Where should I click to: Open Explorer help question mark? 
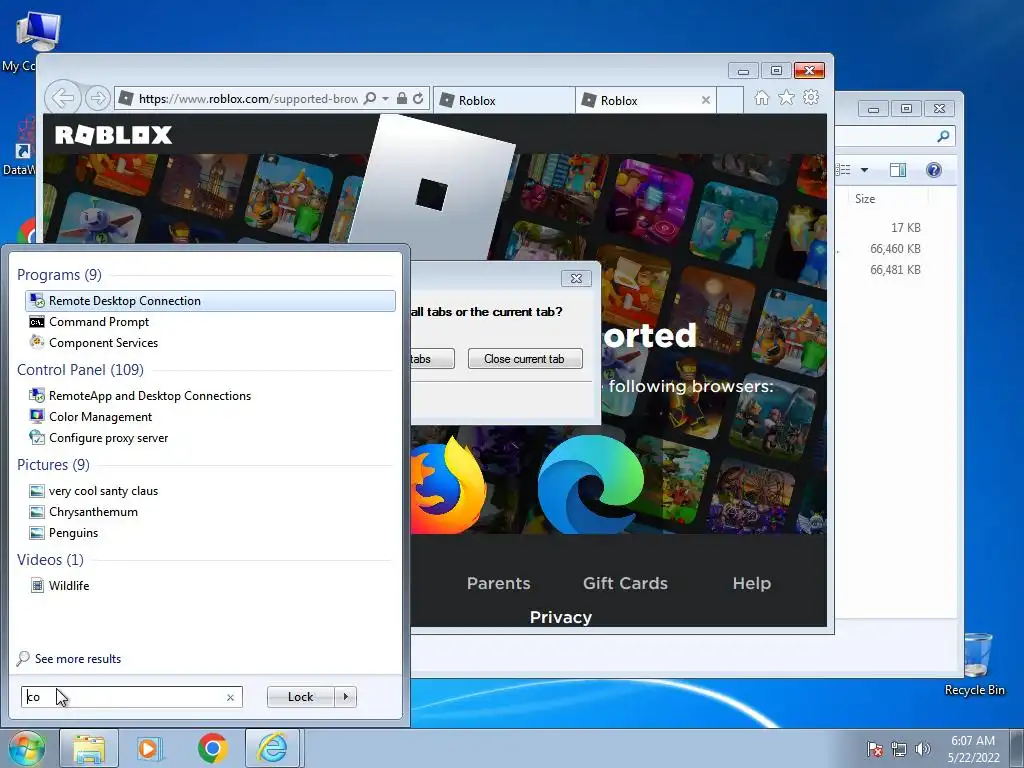(934, 170)
